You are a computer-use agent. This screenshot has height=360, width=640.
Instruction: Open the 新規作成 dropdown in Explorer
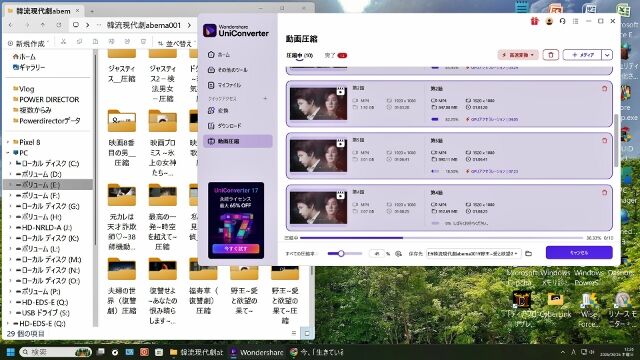tap(28, 43)
